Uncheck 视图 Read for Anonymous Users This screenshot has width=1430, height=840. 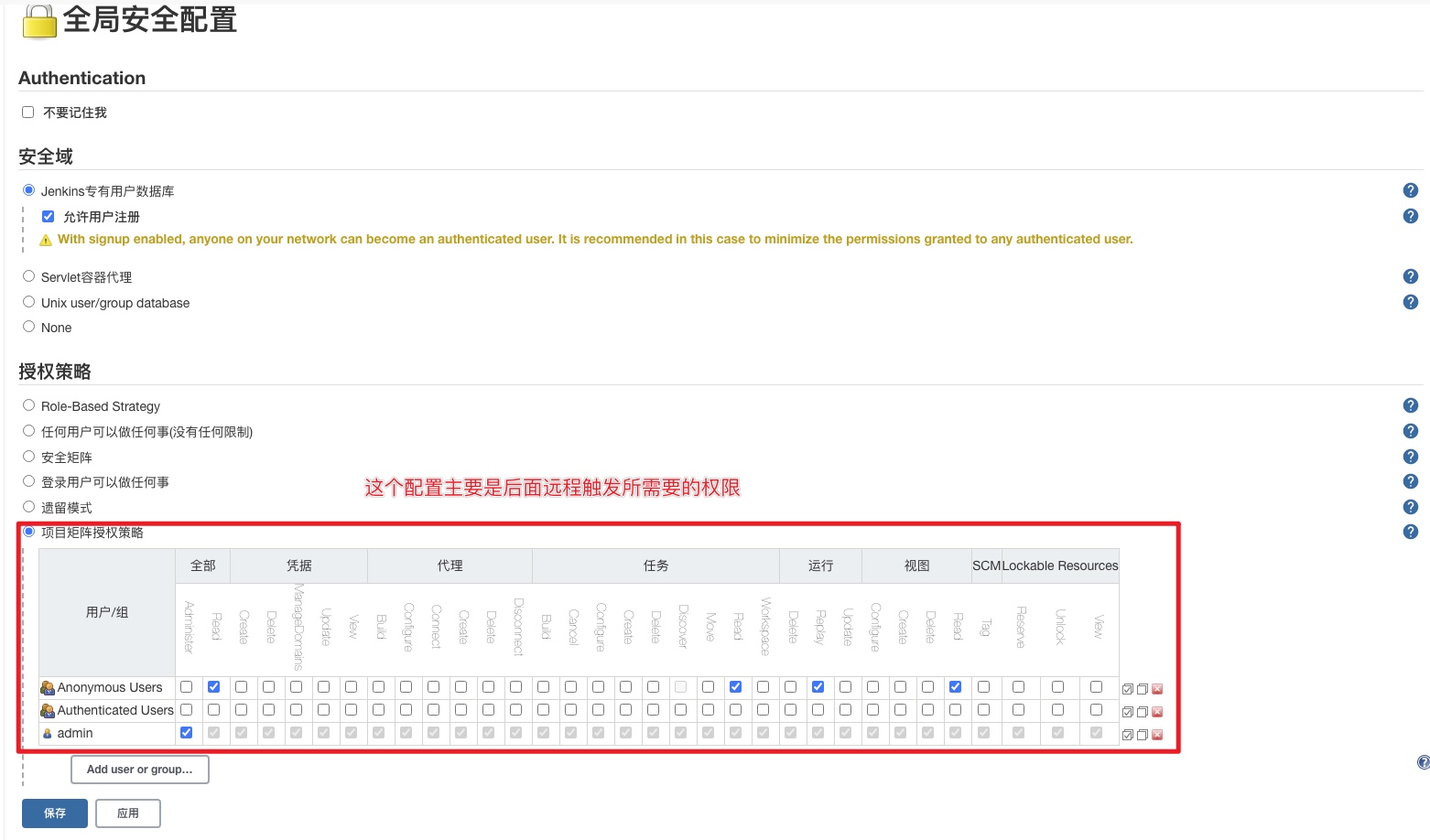pos(955,686)
